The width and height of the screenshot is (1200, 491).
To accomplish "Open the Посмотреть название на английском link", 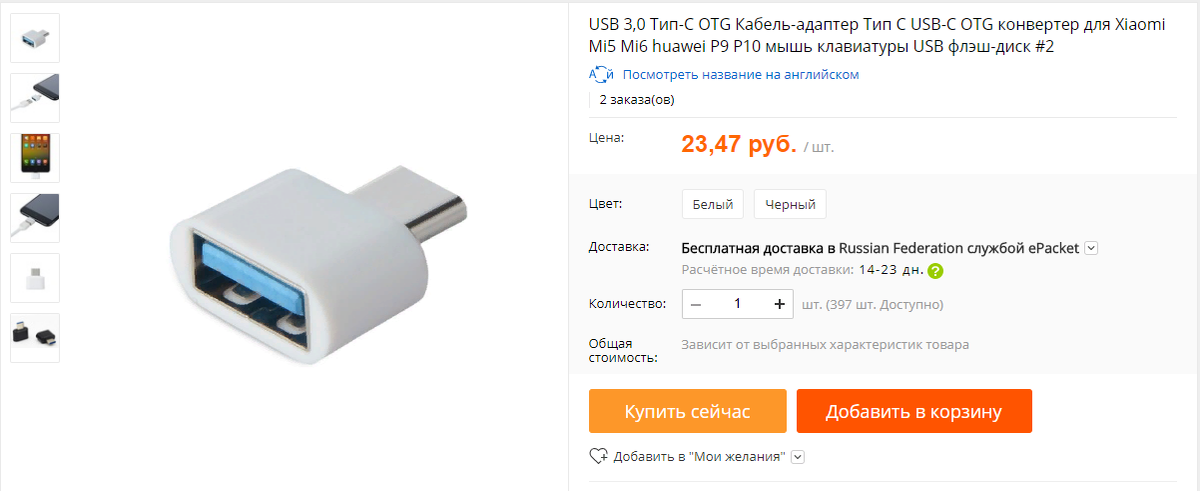I will [x=741, y=74].
